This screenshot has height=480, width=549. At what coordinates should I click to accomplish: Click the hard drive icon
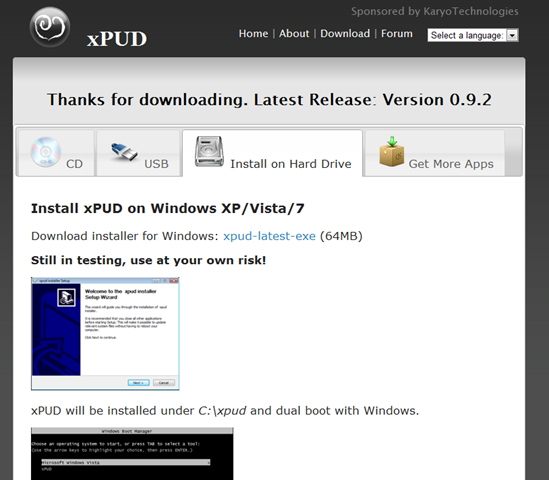tap(209, 151)
